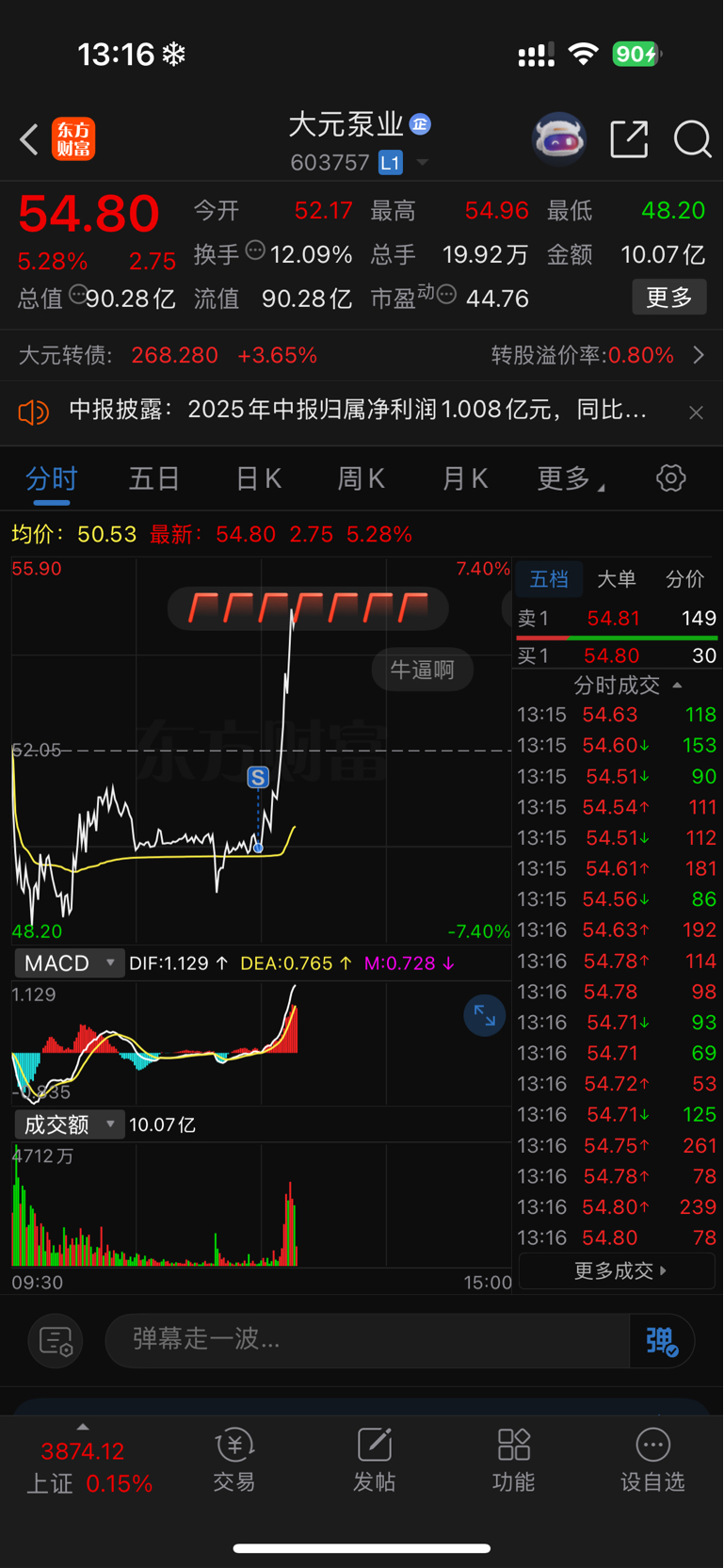Switch to the 周K tab
The height and width of the screenshot is (1568, 724).
[x=362, y=478]
